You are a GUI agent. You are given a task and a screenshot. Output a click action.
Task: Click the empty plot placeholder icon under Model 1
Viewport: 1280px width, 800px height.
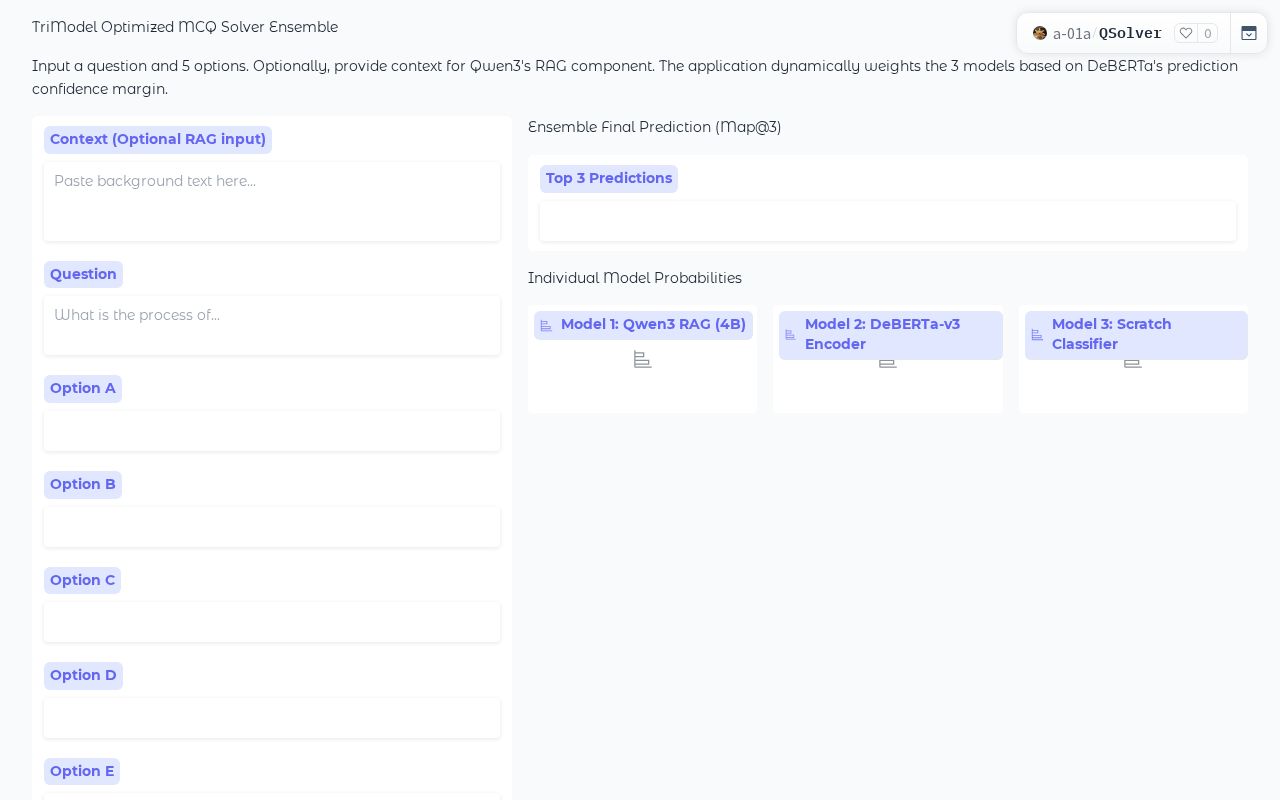point(643,359)
